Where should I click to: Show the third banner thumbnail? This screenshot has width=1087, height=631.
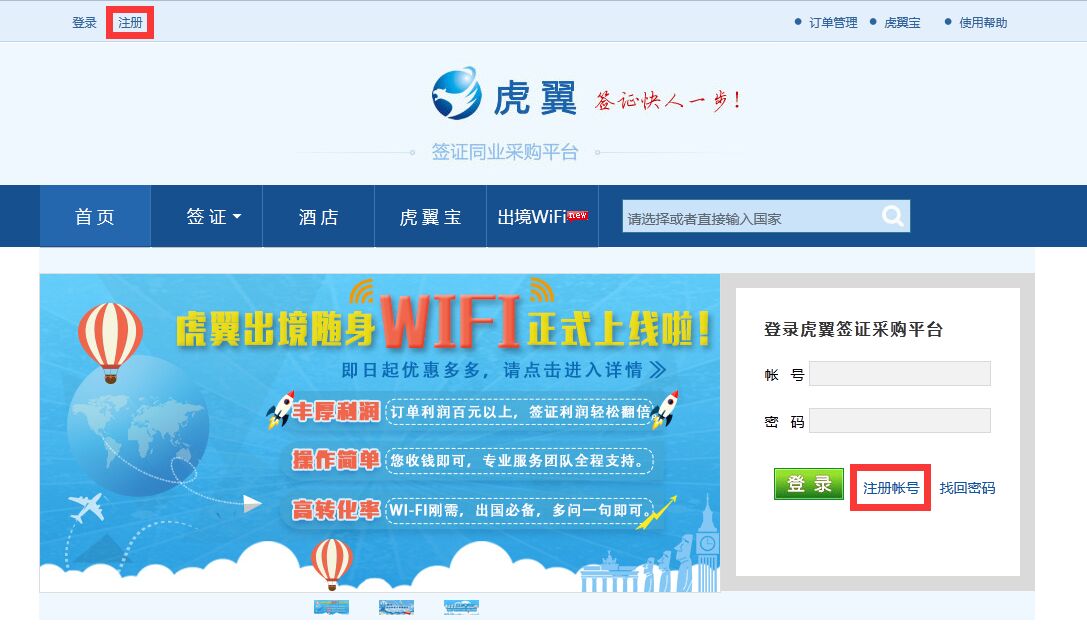(461, 607)
